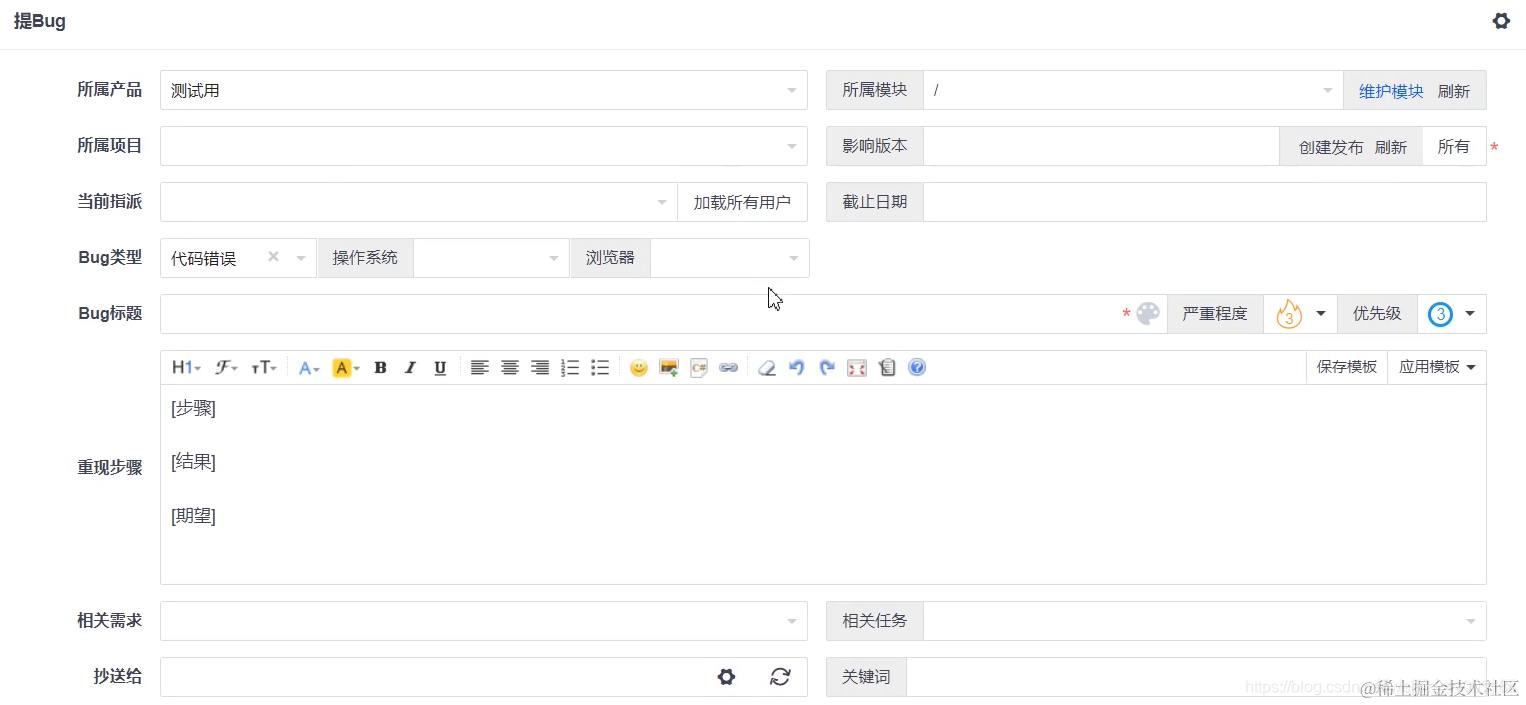Click 刷新 next to 创建发布
The image size is (1526, 705).
coord(1391,147)
